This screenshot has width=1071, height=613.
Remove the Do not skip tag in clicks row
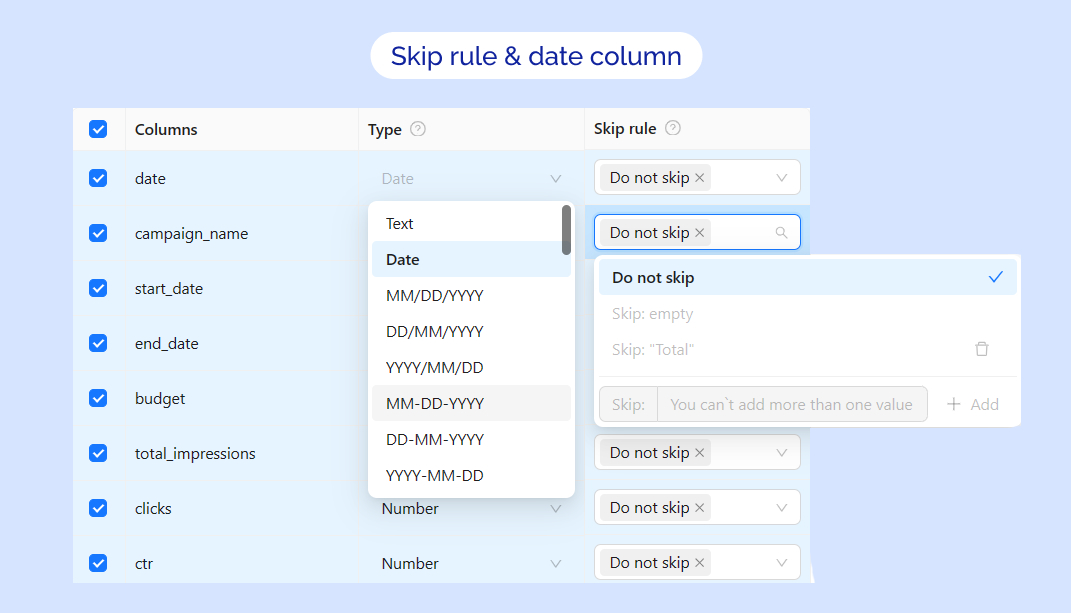(700, 508)
